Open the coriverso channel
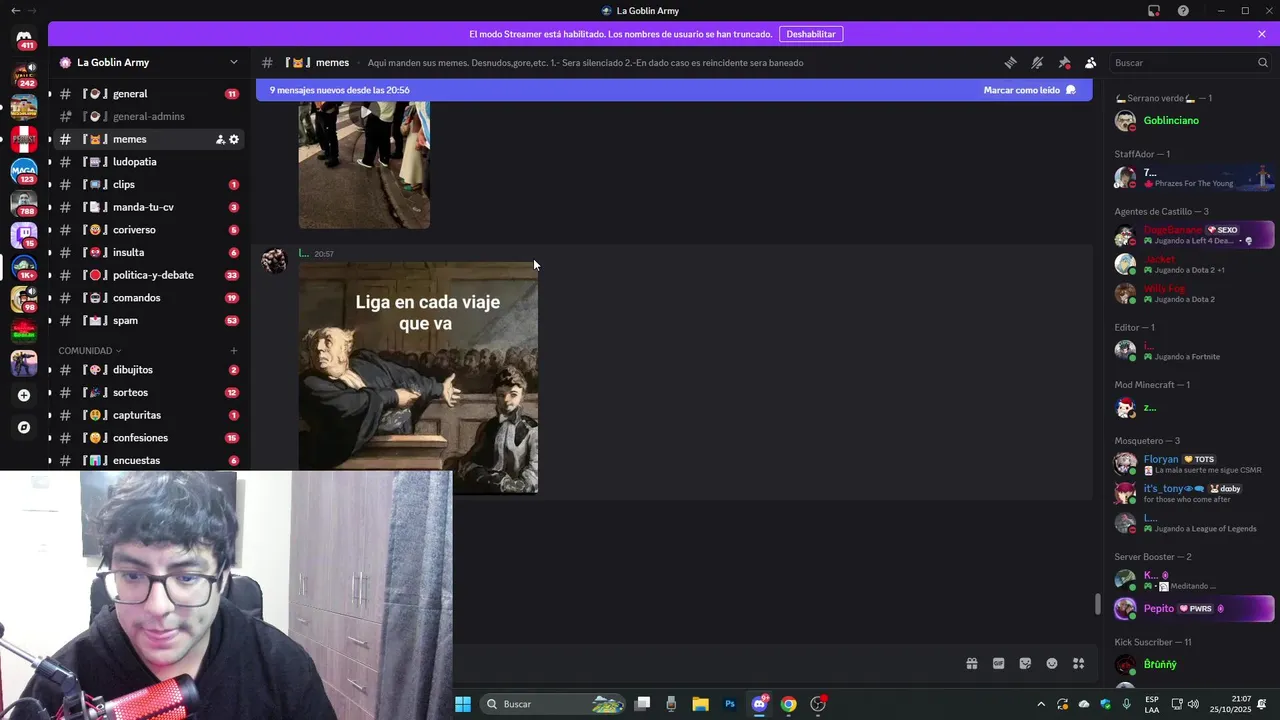 coord(148,230)
